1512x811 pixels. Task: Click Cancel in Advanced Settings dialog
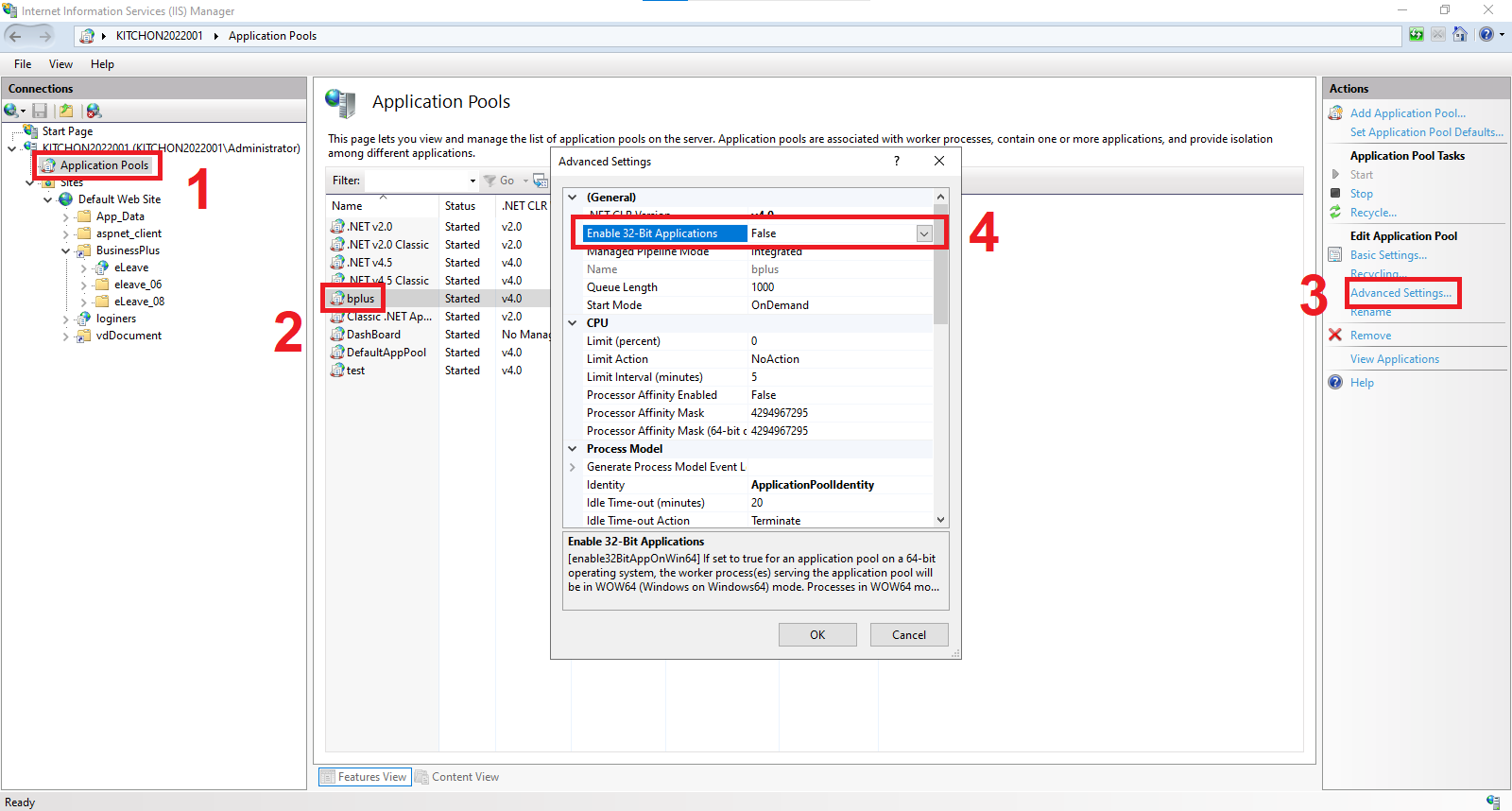(x=909, y=635)
